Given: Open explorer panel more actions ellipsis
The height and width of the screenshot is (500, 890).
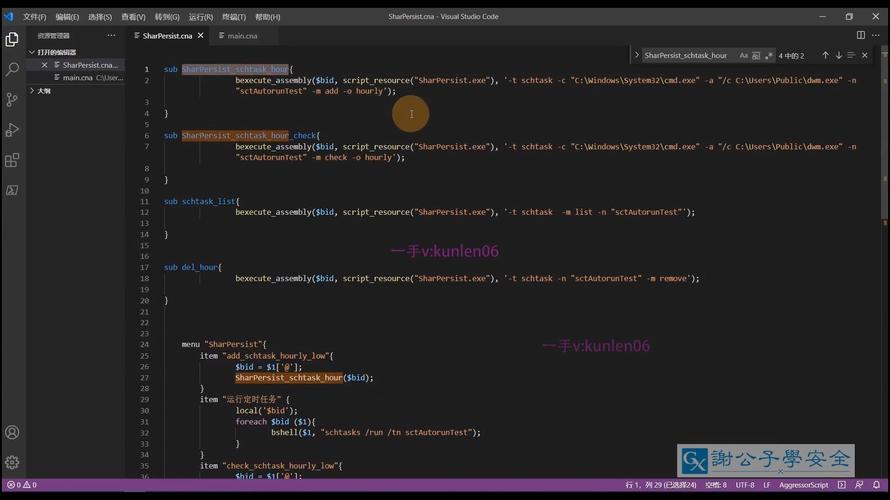Looking at the screenshot, I should click(111, 35).
